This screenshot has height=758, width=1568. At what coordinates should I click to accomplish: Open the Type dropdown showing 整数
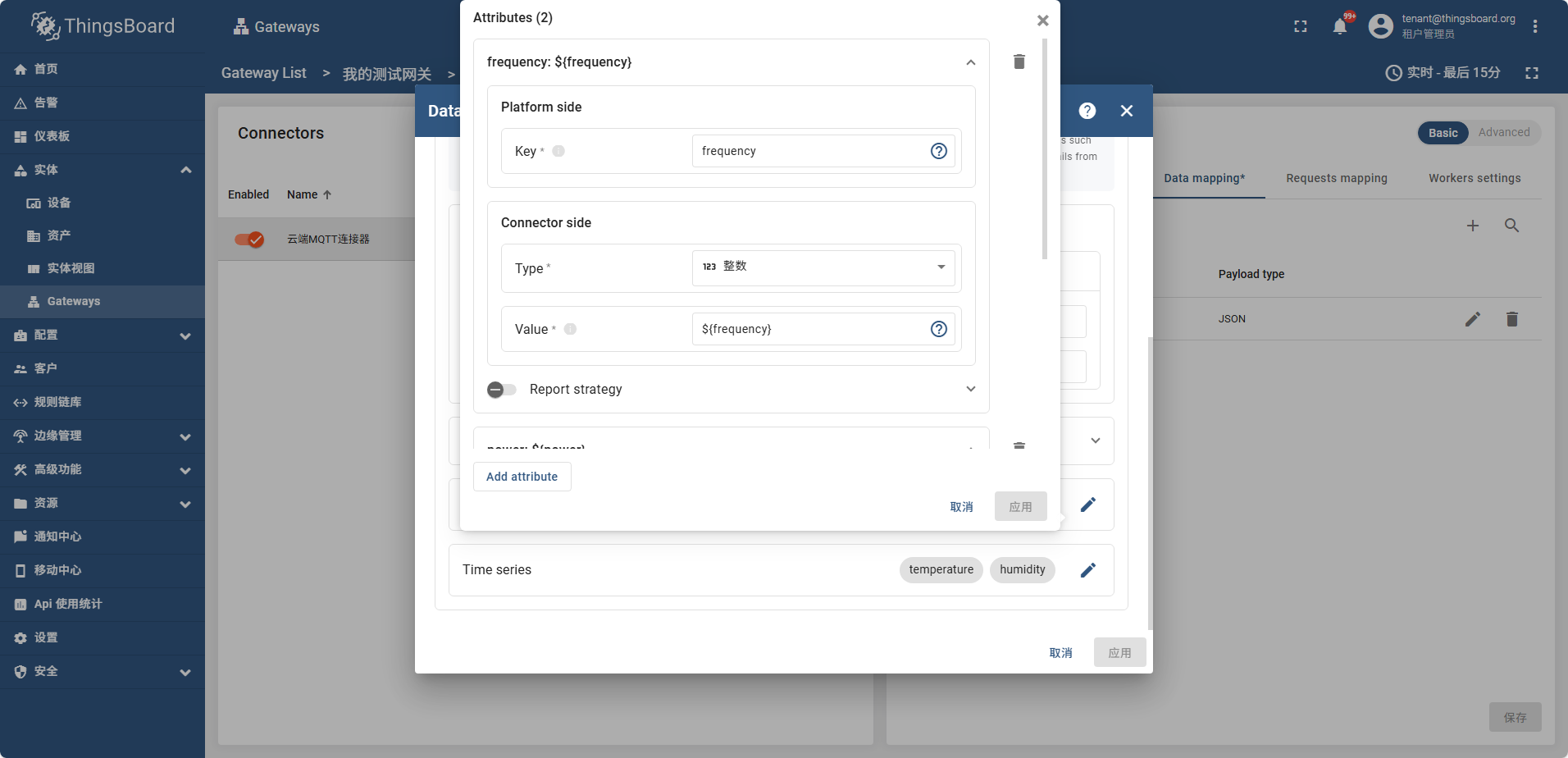coord(823,267)
